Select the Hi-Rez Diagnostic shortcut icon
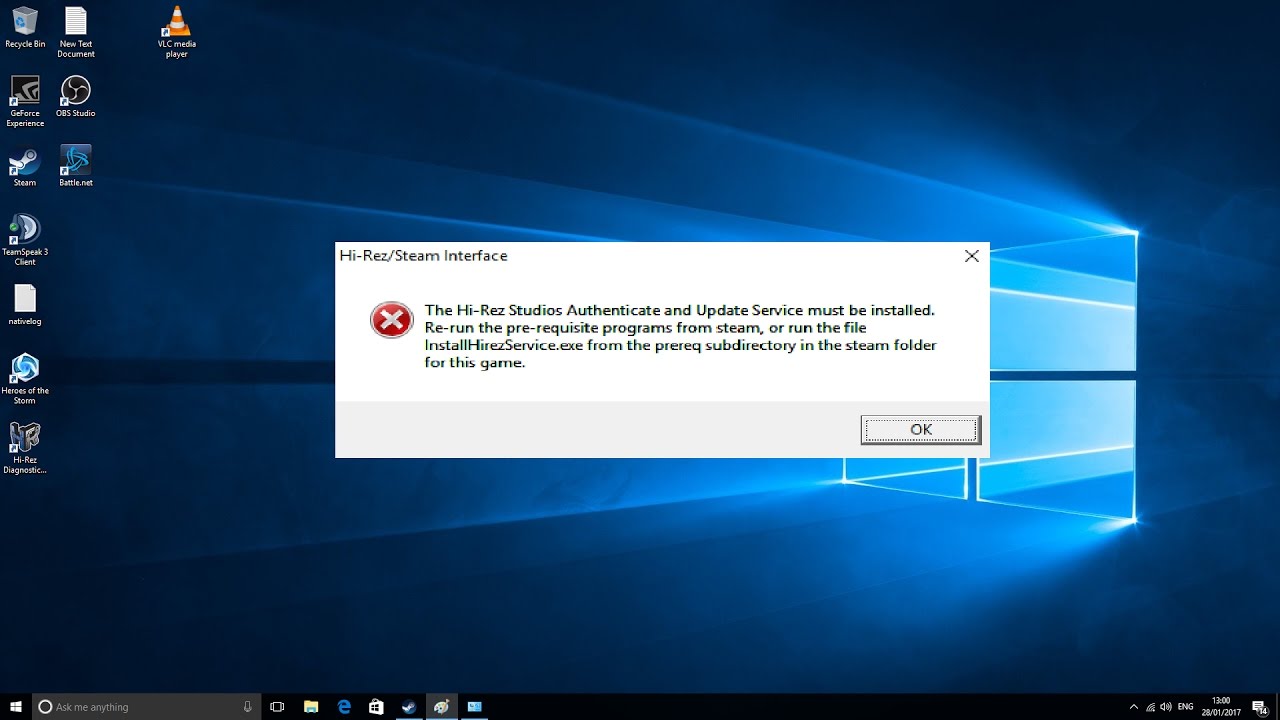This screenshot has width=1280, height=720. (25, 448)
